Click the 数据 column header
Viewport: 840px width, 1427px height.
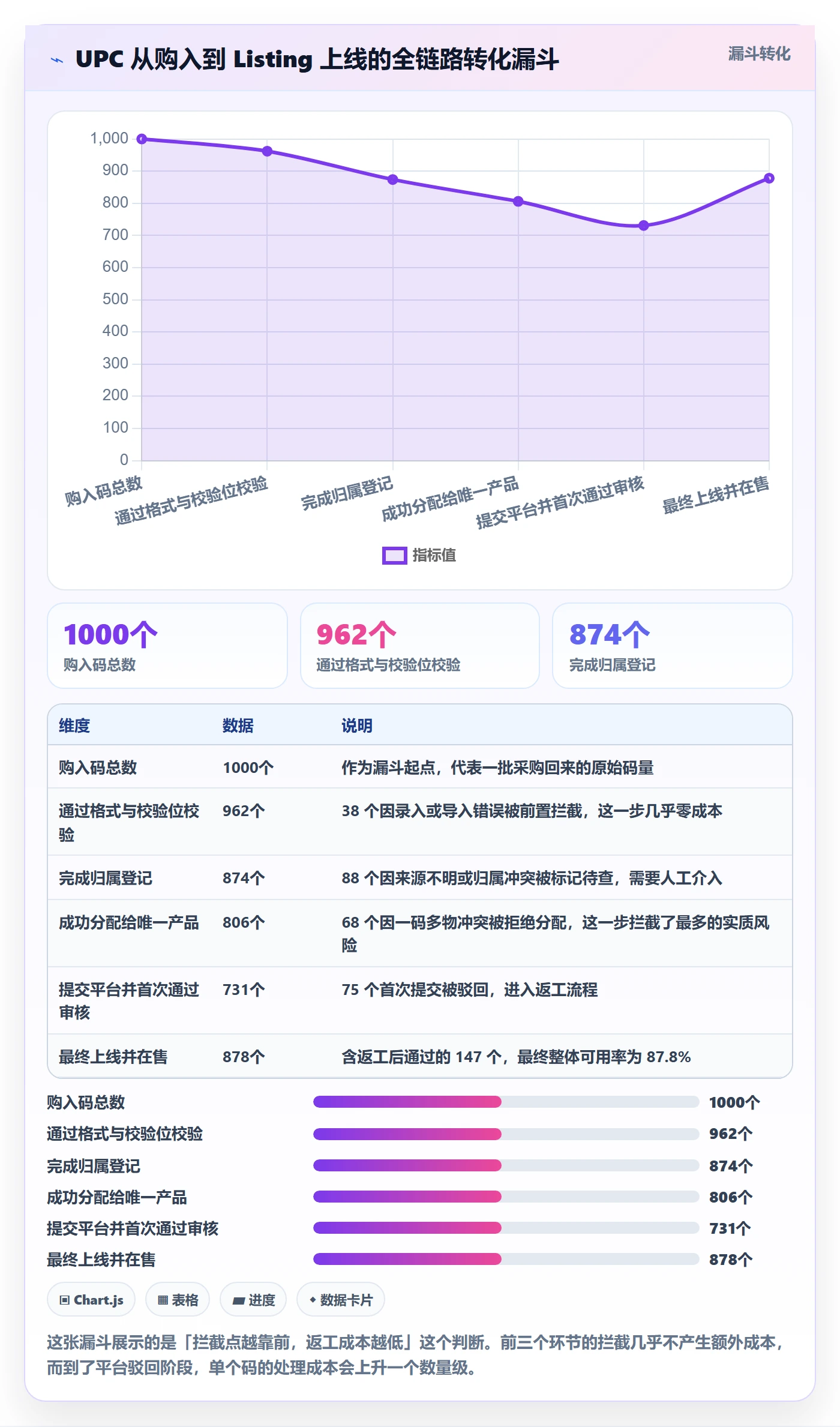pos(238,726)
